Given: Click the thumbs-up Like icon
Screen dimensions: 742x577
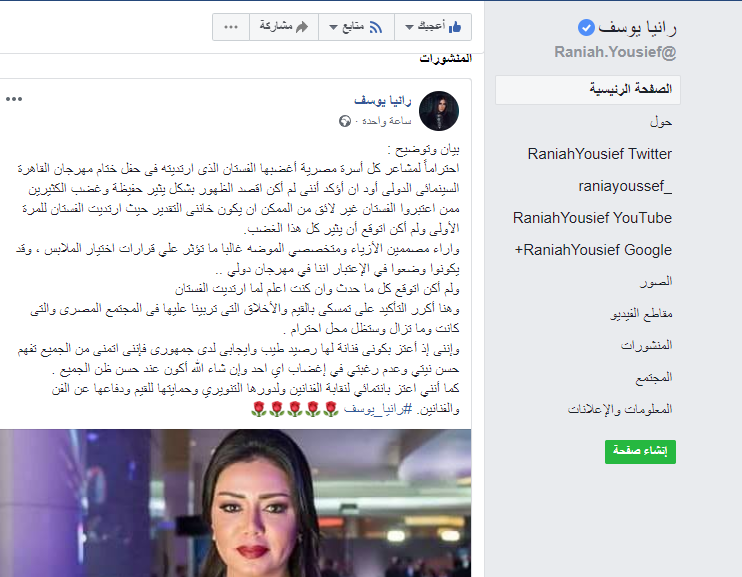Looking at the screenshot, I should [455, 27].
